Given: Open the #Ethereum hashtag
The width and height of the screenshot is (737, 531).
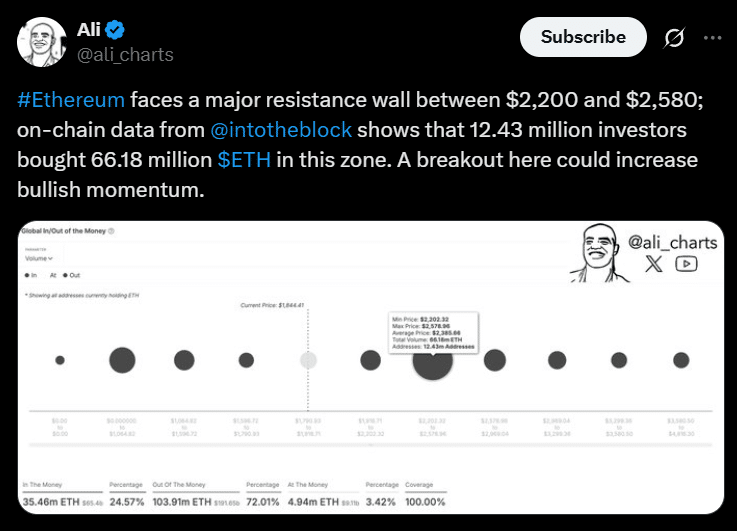Looking at the screenshot, I should tap(71, 100).
